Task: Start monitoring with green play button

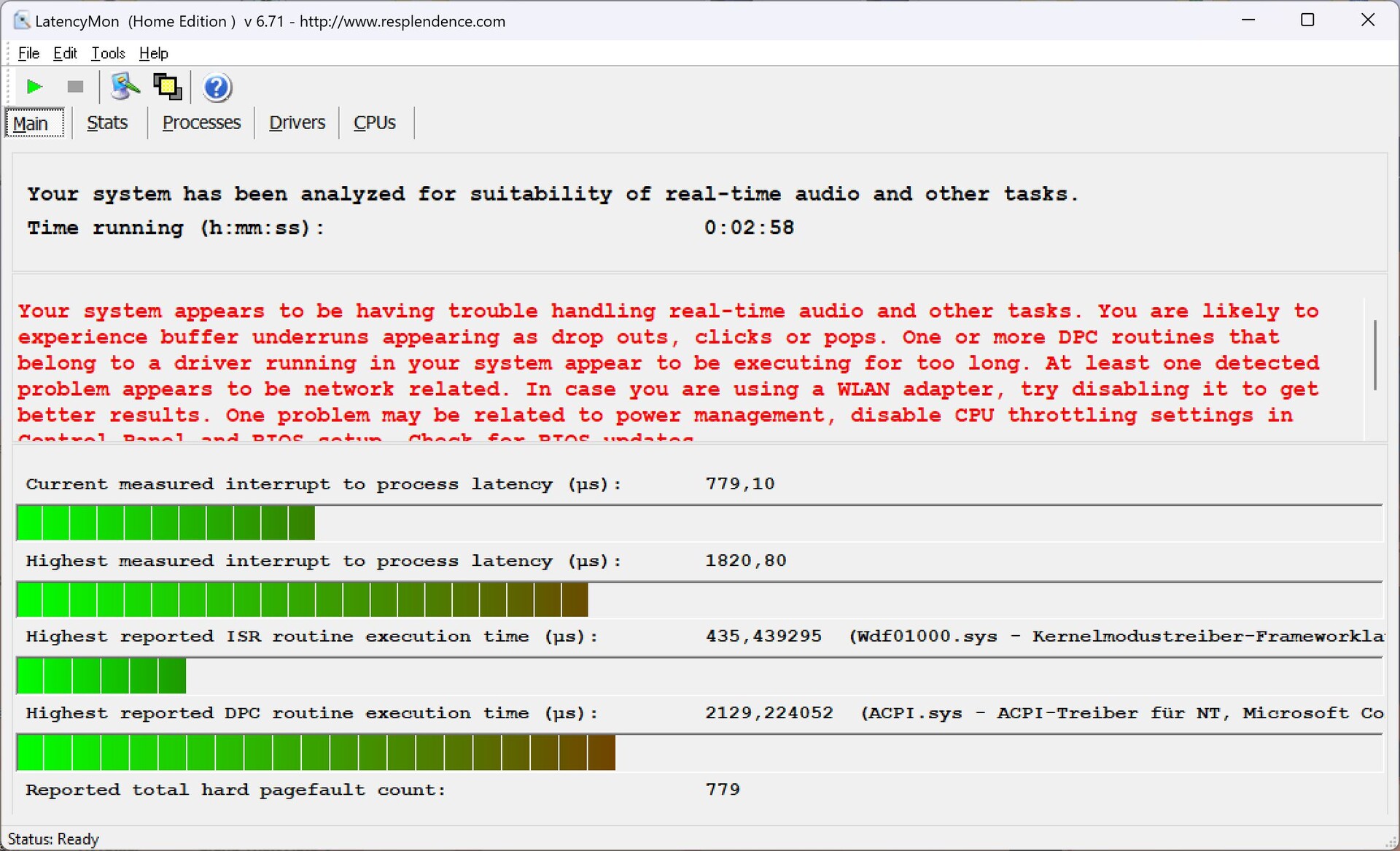Action: coord(34,87)
